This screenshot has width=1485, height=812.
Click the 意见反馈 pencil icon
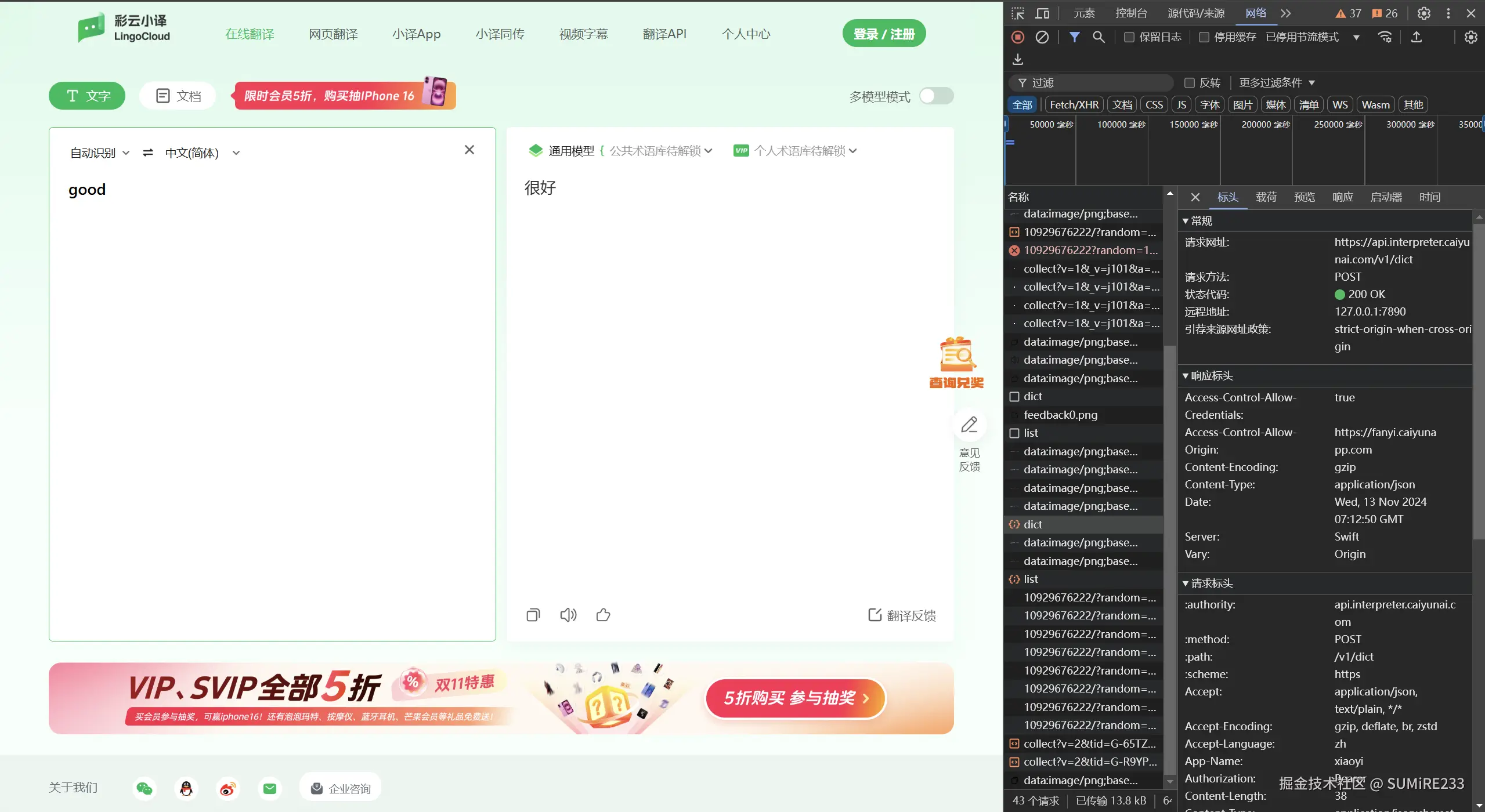[969, 425]
